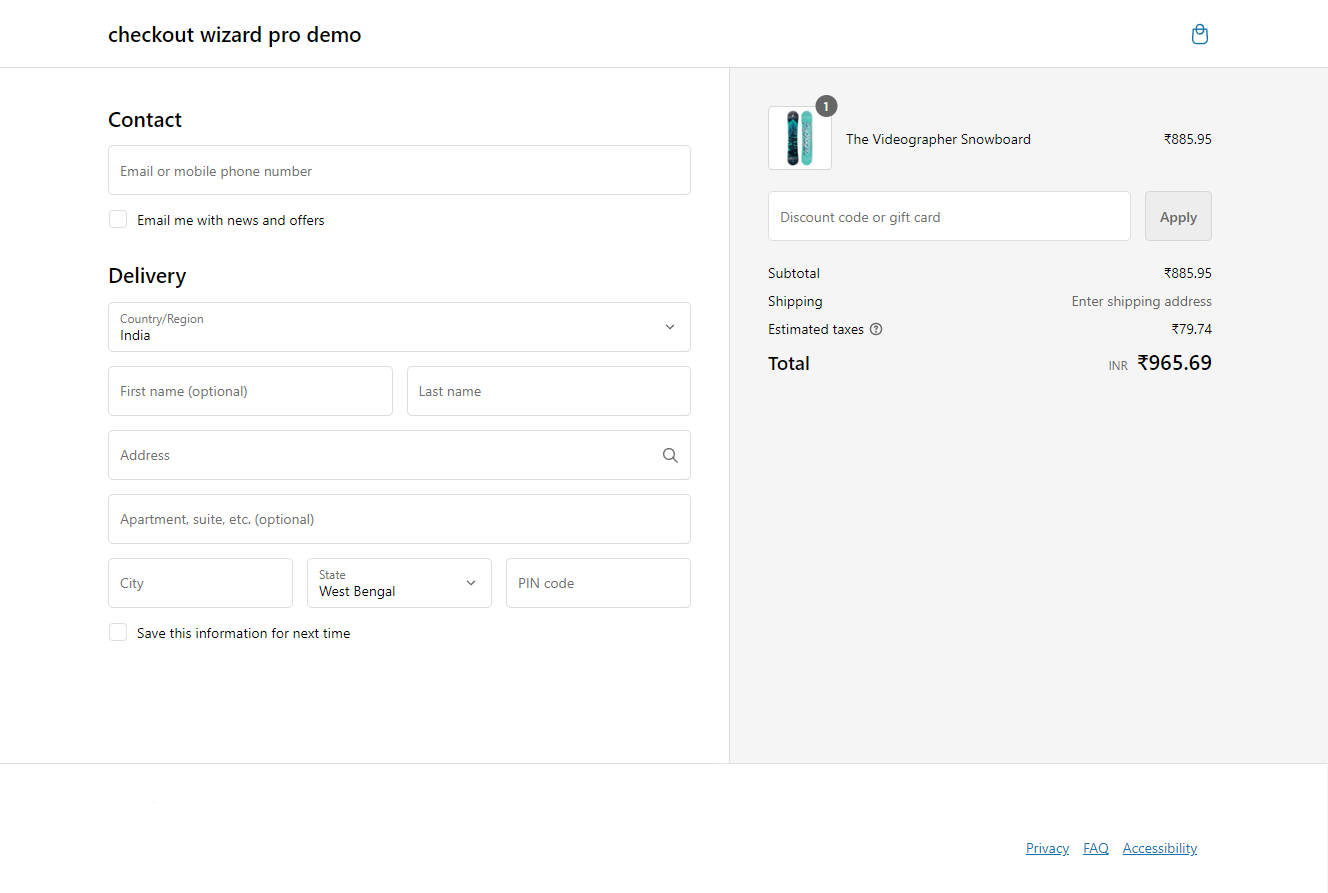Click the Subtotal label
This screenshot has width=1328, height=893.
[x=794, y=273]
